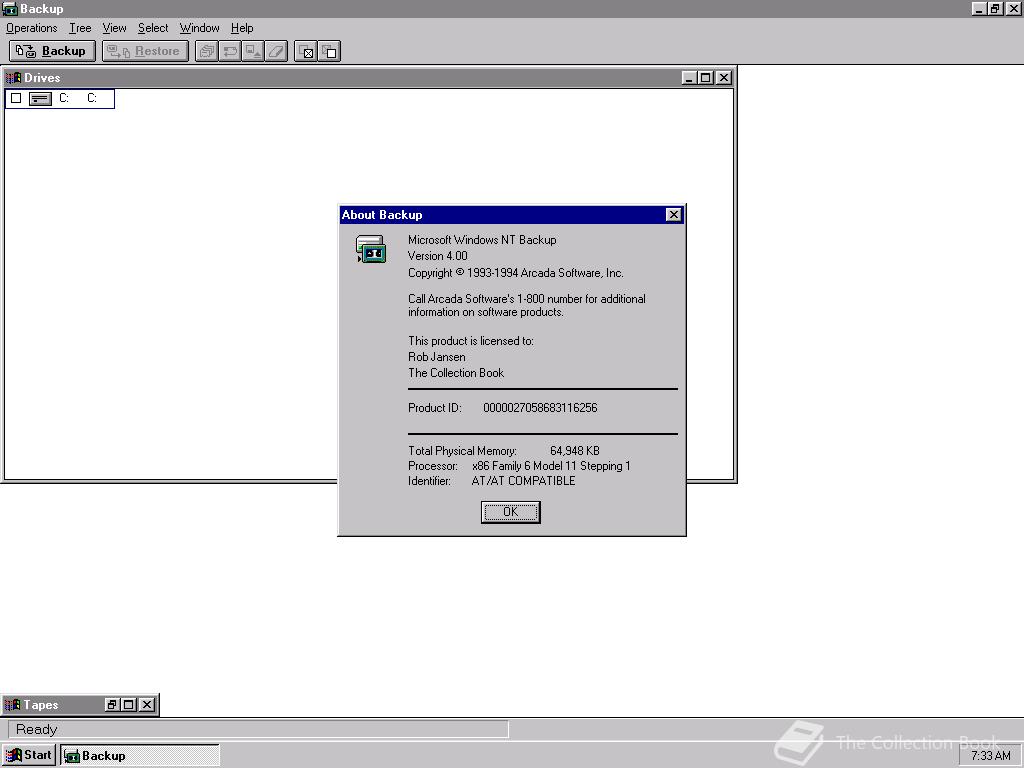Click the Arcada Software copyright line
This screenshot has height=768, width=1024.
click(x=516, y=273)
